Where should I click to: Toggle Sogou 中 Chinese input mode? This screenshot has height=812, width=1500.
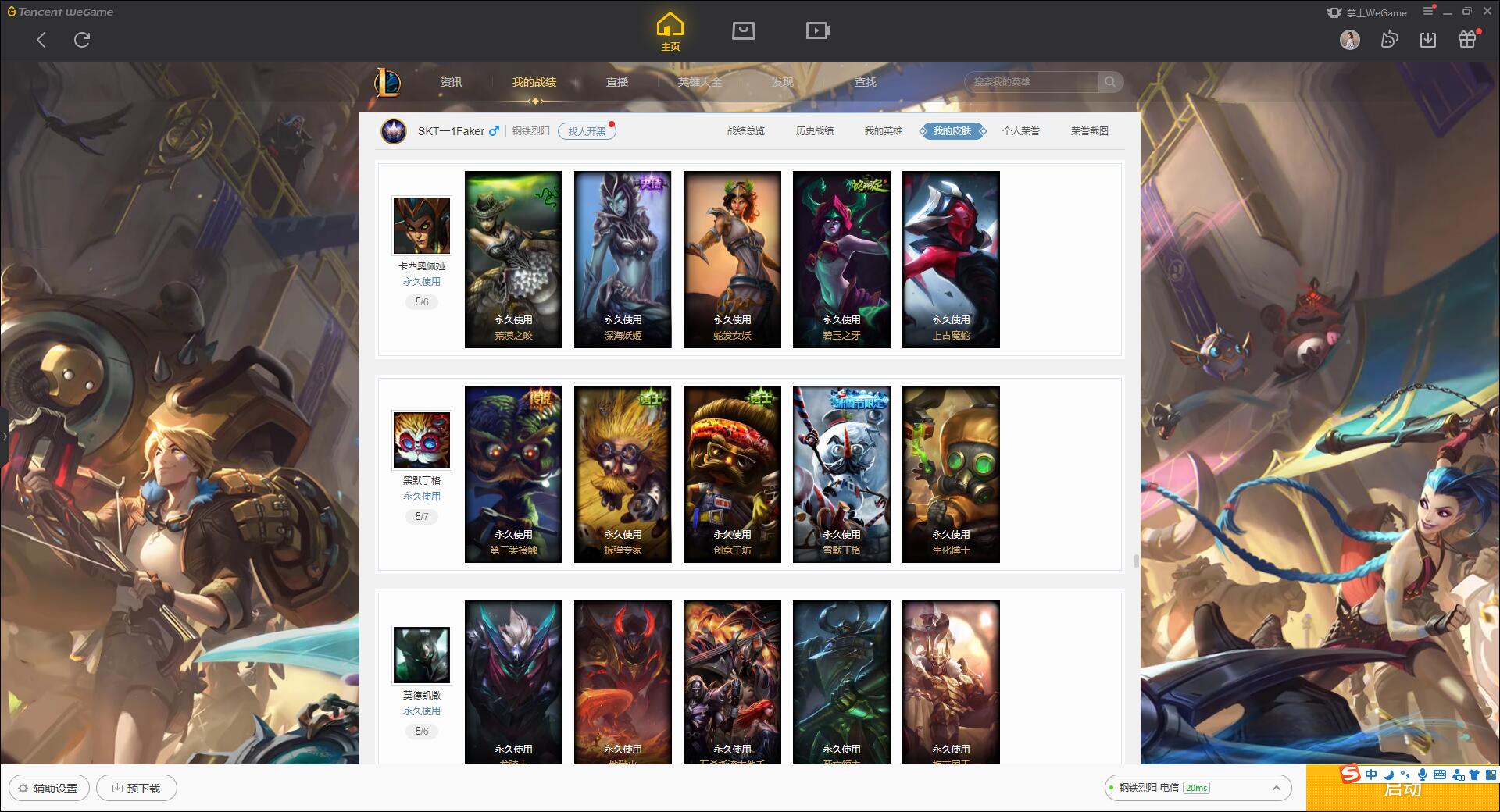click(1371, 775)
